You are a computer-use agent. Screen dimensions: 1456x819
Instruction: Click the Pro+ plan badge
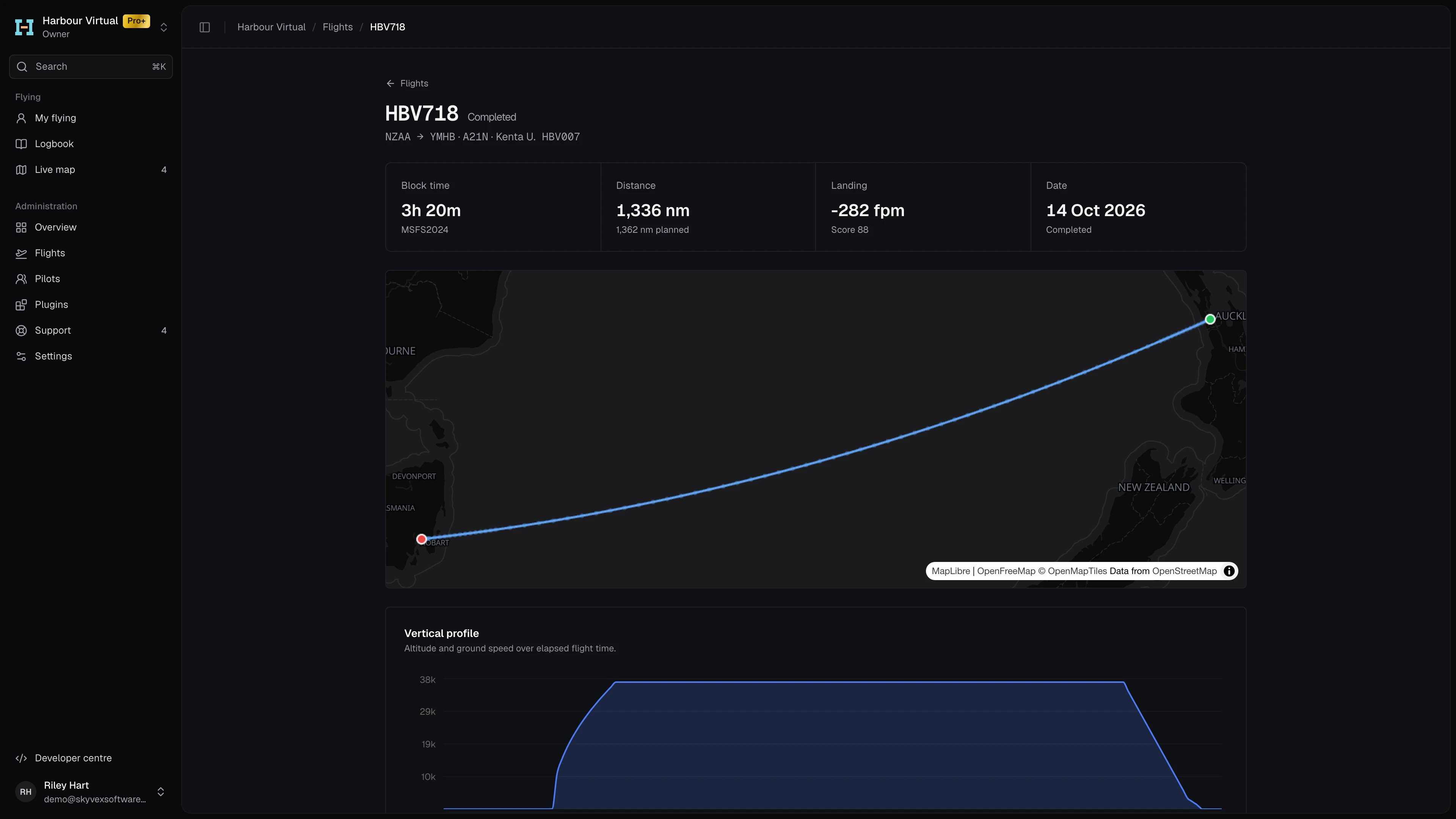point(136,21)
